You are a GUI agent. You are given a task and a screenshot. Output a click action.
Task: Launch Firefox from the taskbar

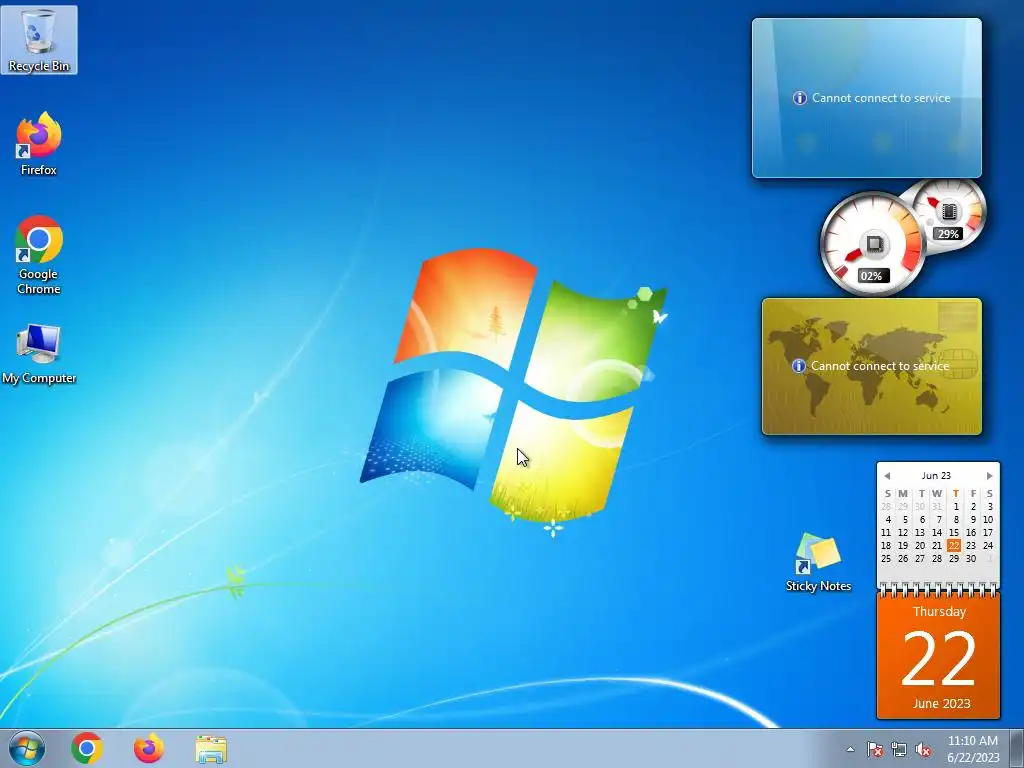pos(149,748)
